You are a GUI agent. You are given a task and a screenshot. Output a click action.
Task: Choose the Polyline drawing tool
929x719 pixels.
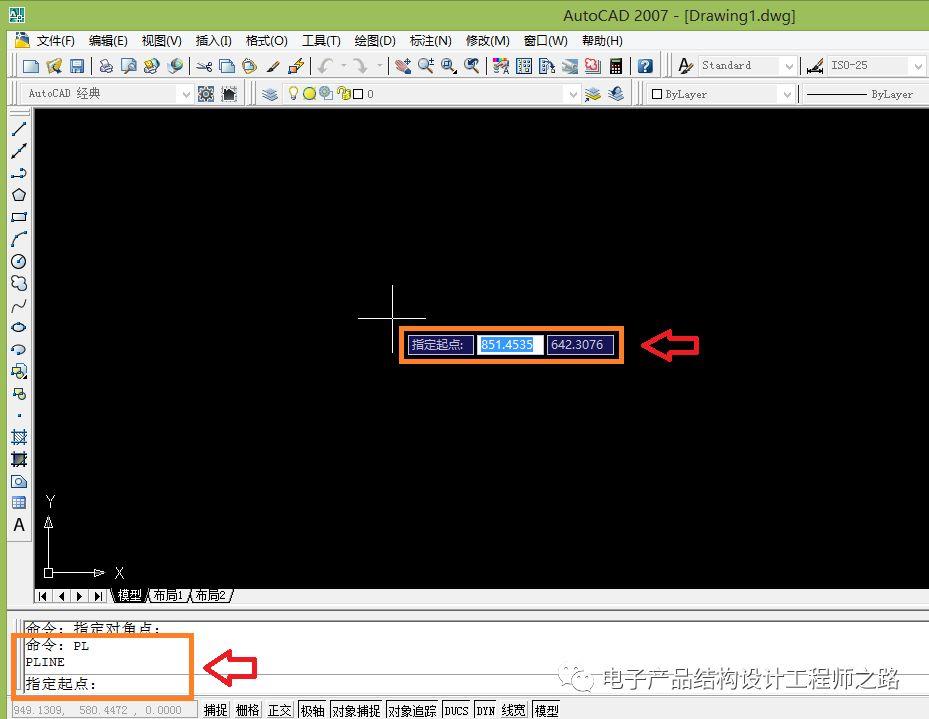(19, 173)
